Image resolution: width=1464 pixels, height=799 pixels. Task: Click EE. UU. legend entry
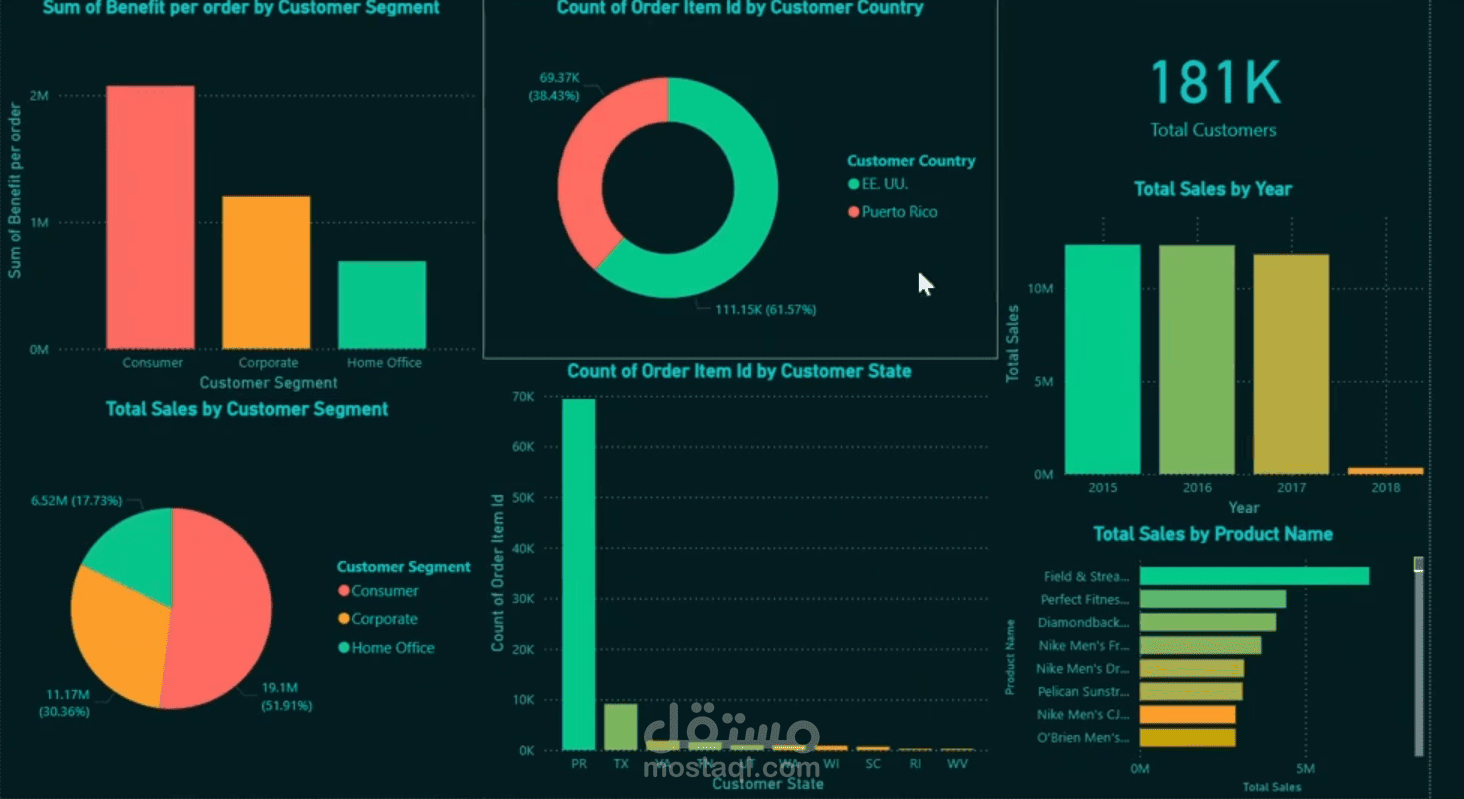click(878, 184)
